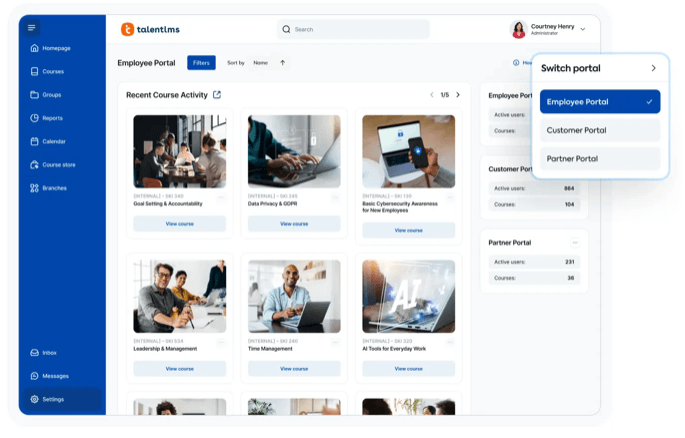Open Branches from the sidebar
Viewport: 685px width, 438px height.
(54, 187)
